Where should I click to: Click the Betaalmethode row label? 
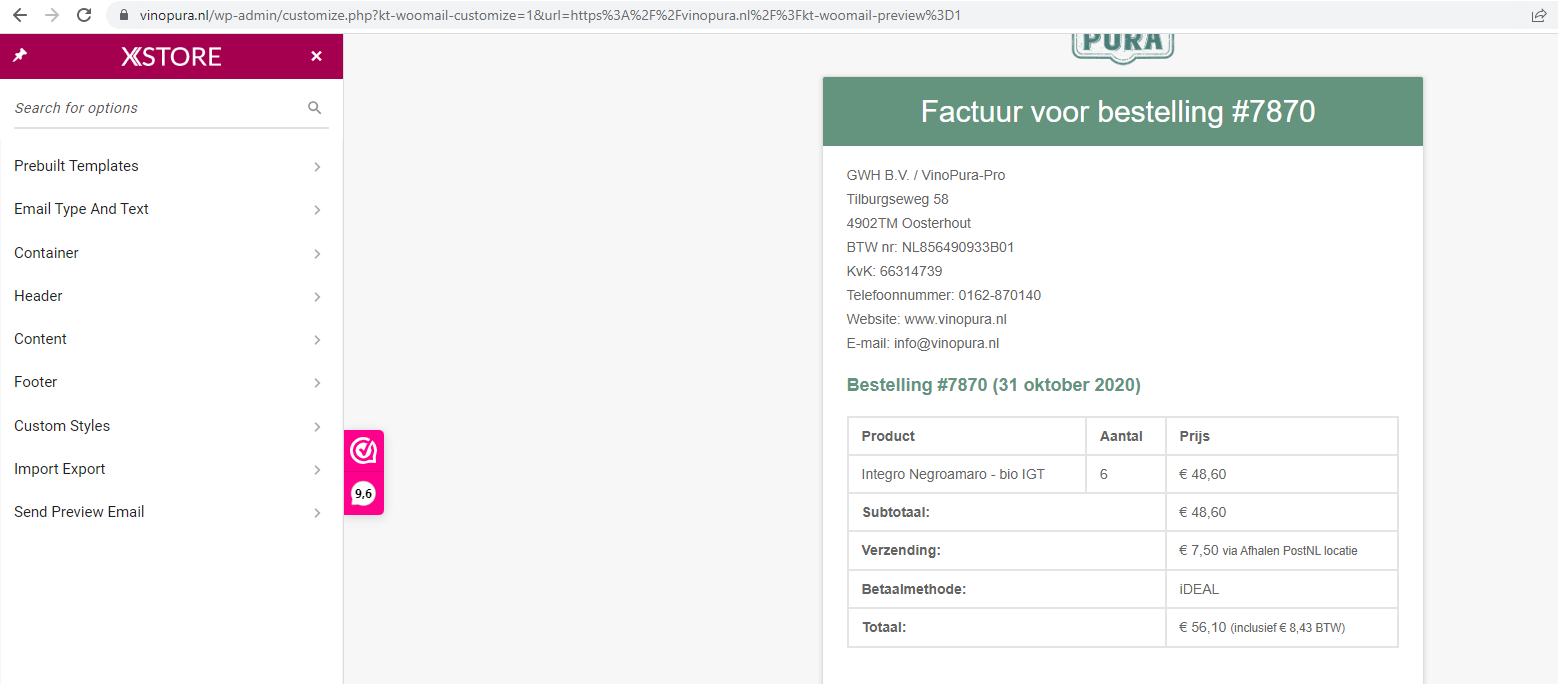[914, 589]
